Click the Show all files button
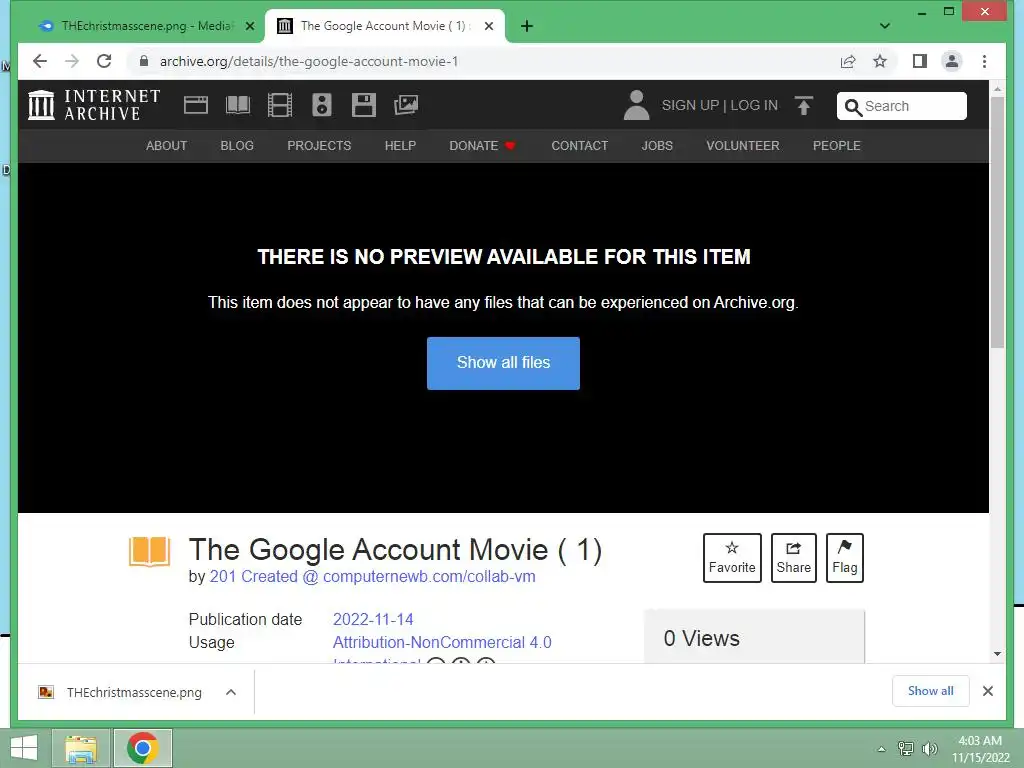The width and height of the screenshot is (1024, 768). [504, 363]
